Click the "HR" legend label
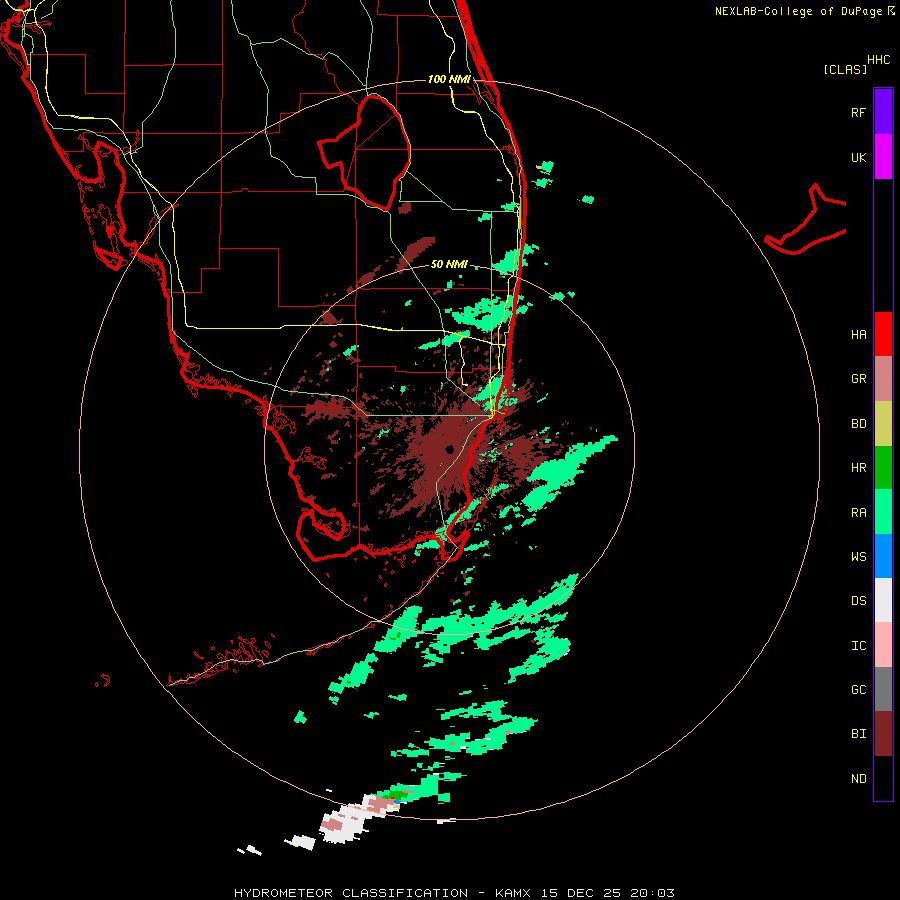 pyautogui.click(x=858, y=468)
